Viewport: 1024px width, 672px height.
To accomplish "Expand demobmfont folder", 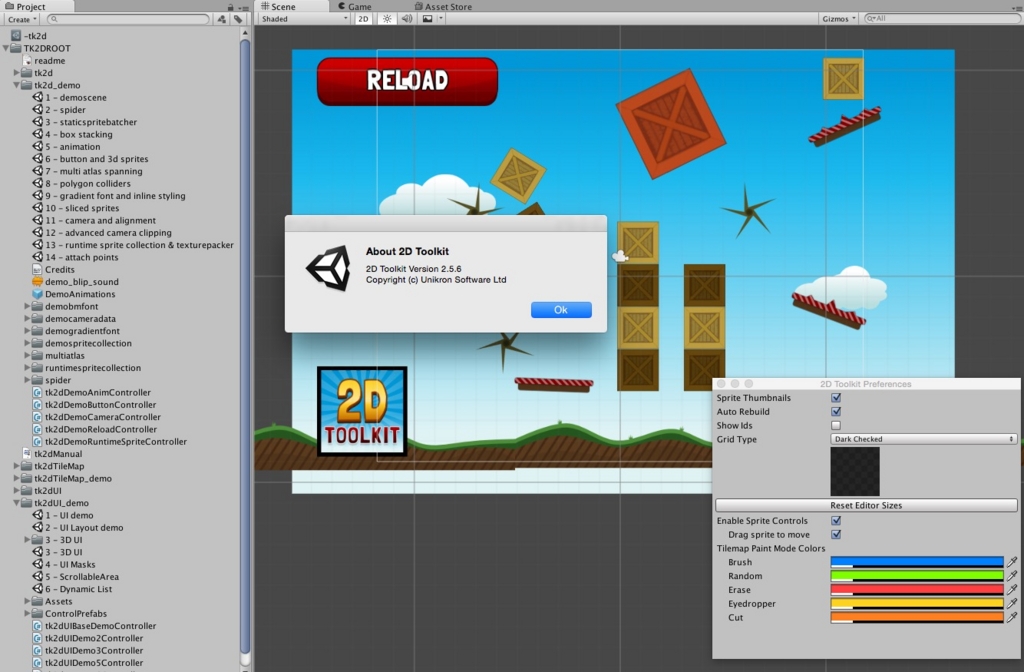I will click(x=27, y=306).
